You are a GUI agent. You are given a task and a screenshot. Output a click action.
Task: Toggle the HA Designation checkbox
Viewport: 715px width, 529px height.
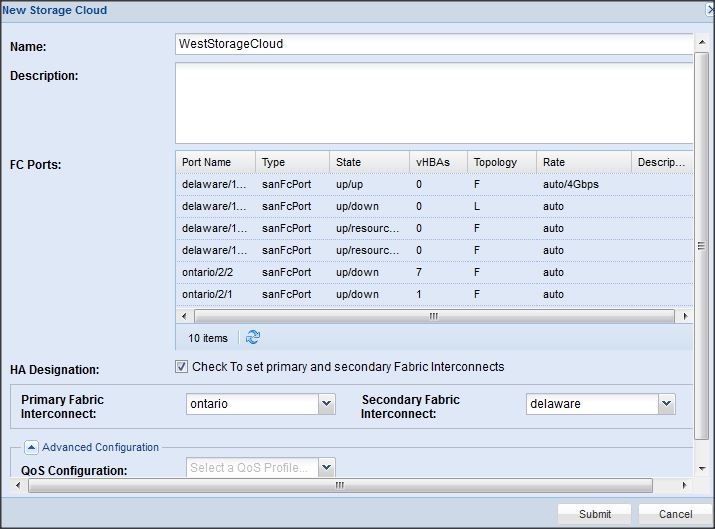coord(181,367)
